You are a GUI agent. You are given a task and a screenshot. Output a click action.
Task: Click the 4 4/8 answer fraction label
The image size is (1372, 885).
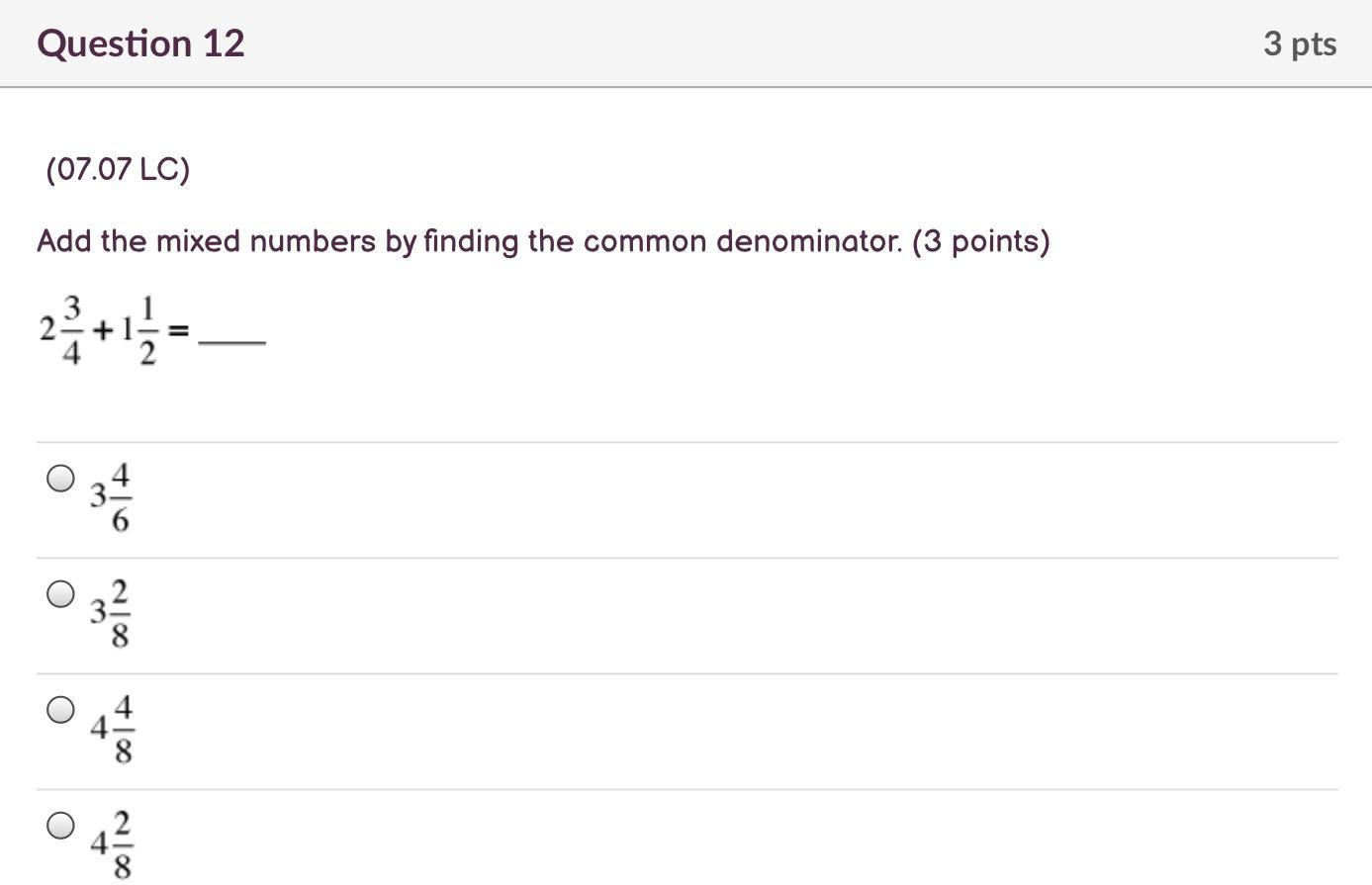[x=111, y=729]
